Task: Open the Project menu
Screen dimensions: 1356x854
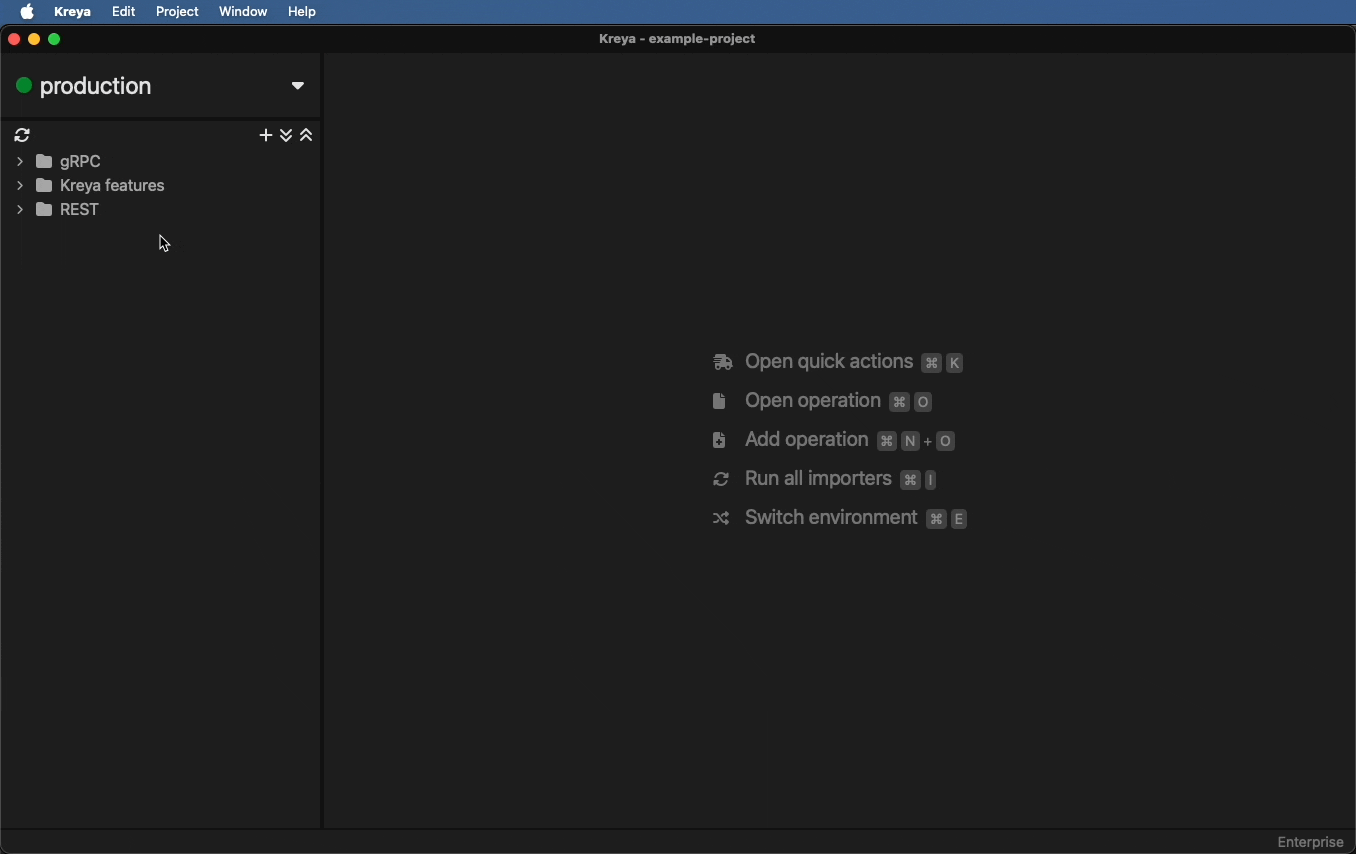Action: click(177, 12)
